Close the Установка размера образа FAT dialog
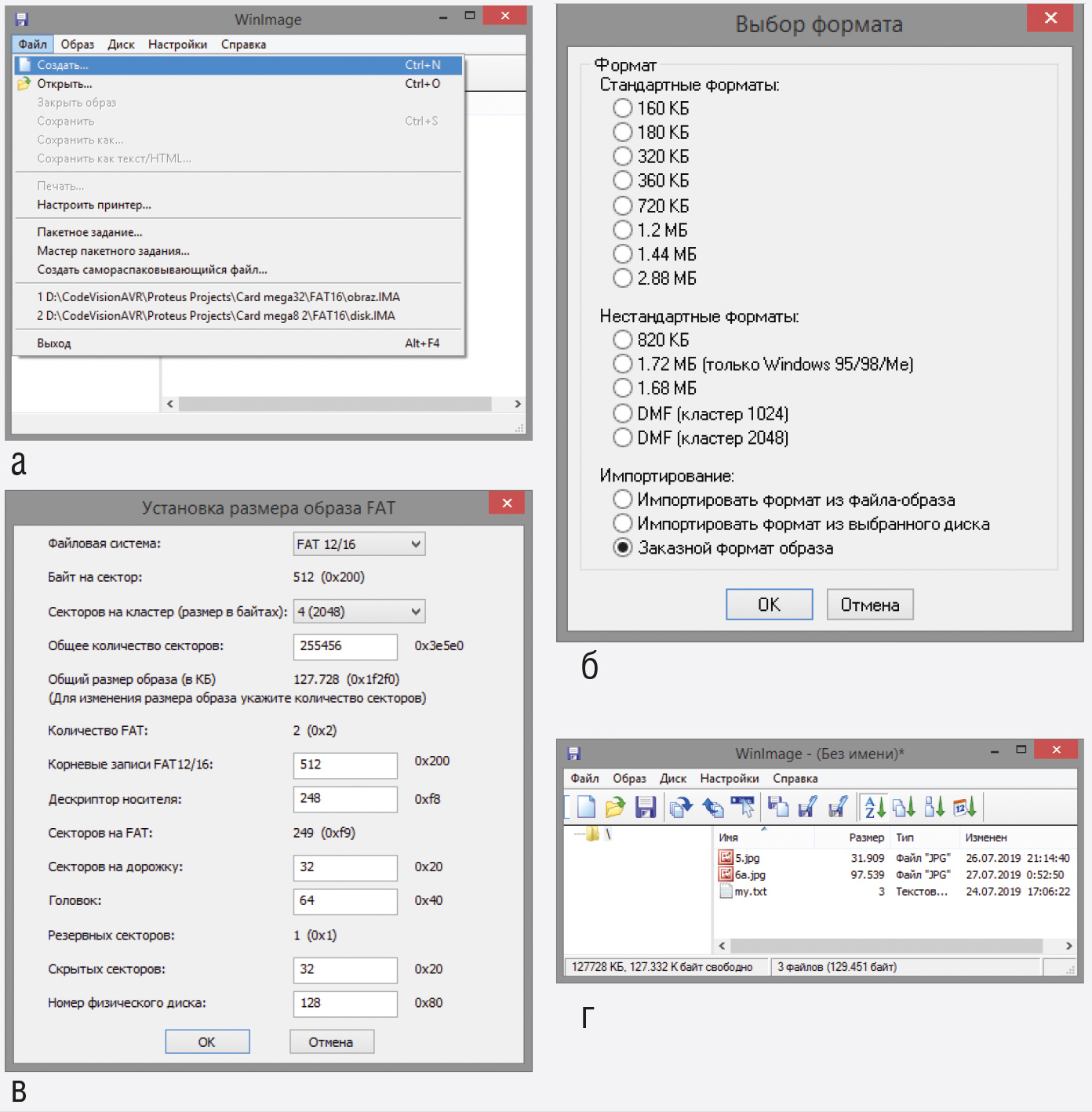Image resolution: width=1092 pixels, height=1112 pixels. coord(507,503)
